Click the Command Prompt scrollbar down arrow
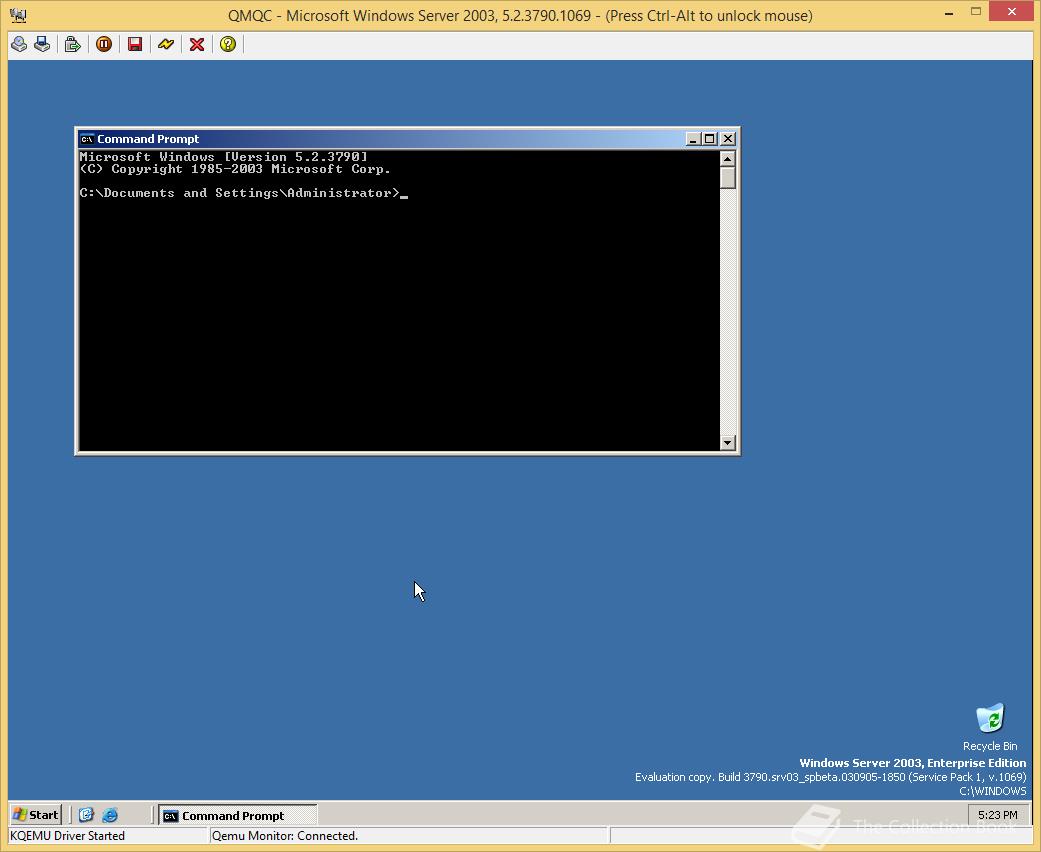Screen dimensions: 1041x852 point(728,442)
